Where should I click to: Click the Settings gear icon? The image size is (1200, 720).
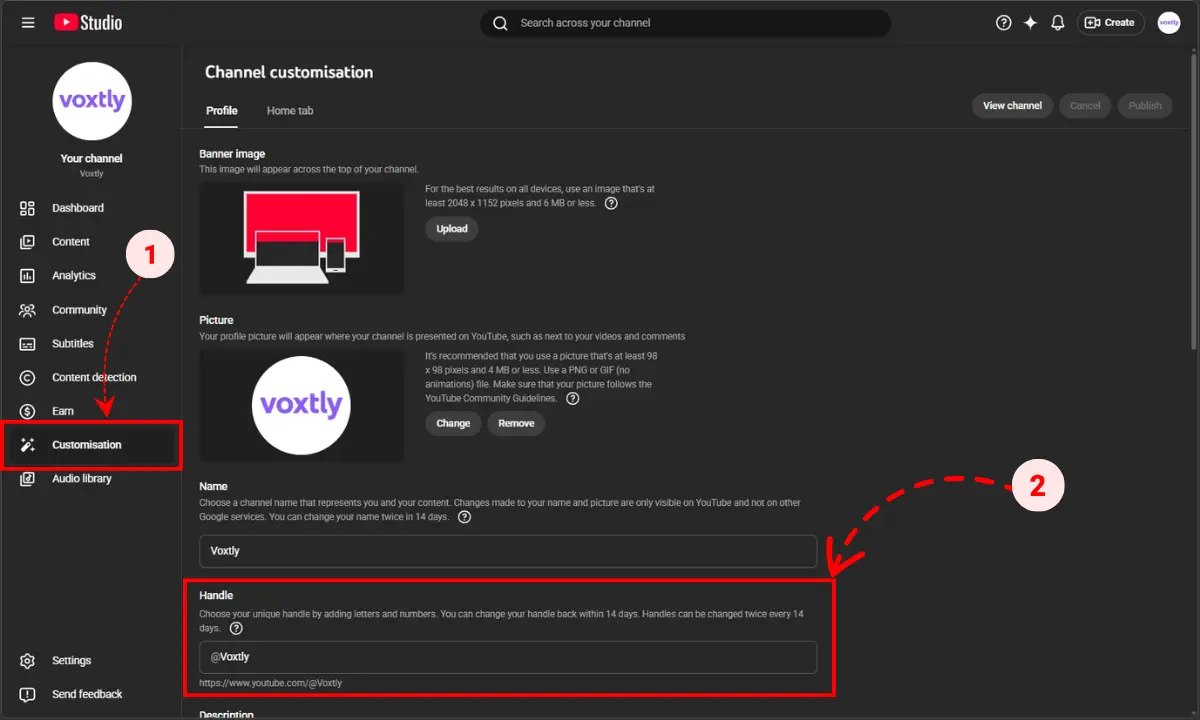point(28,661)
